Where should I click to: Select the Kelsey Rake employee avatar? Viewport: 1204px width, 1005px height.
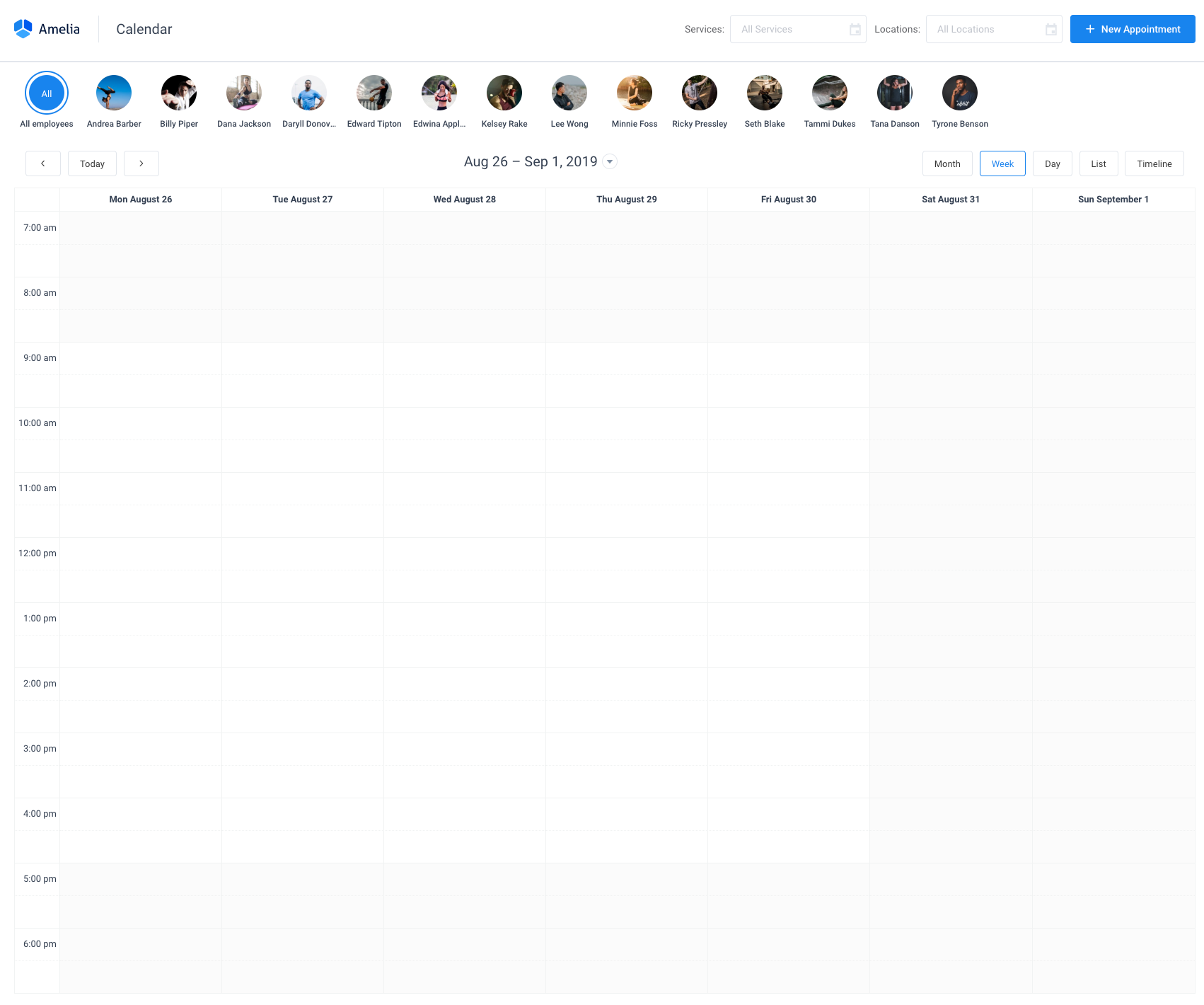pos(504,93)
